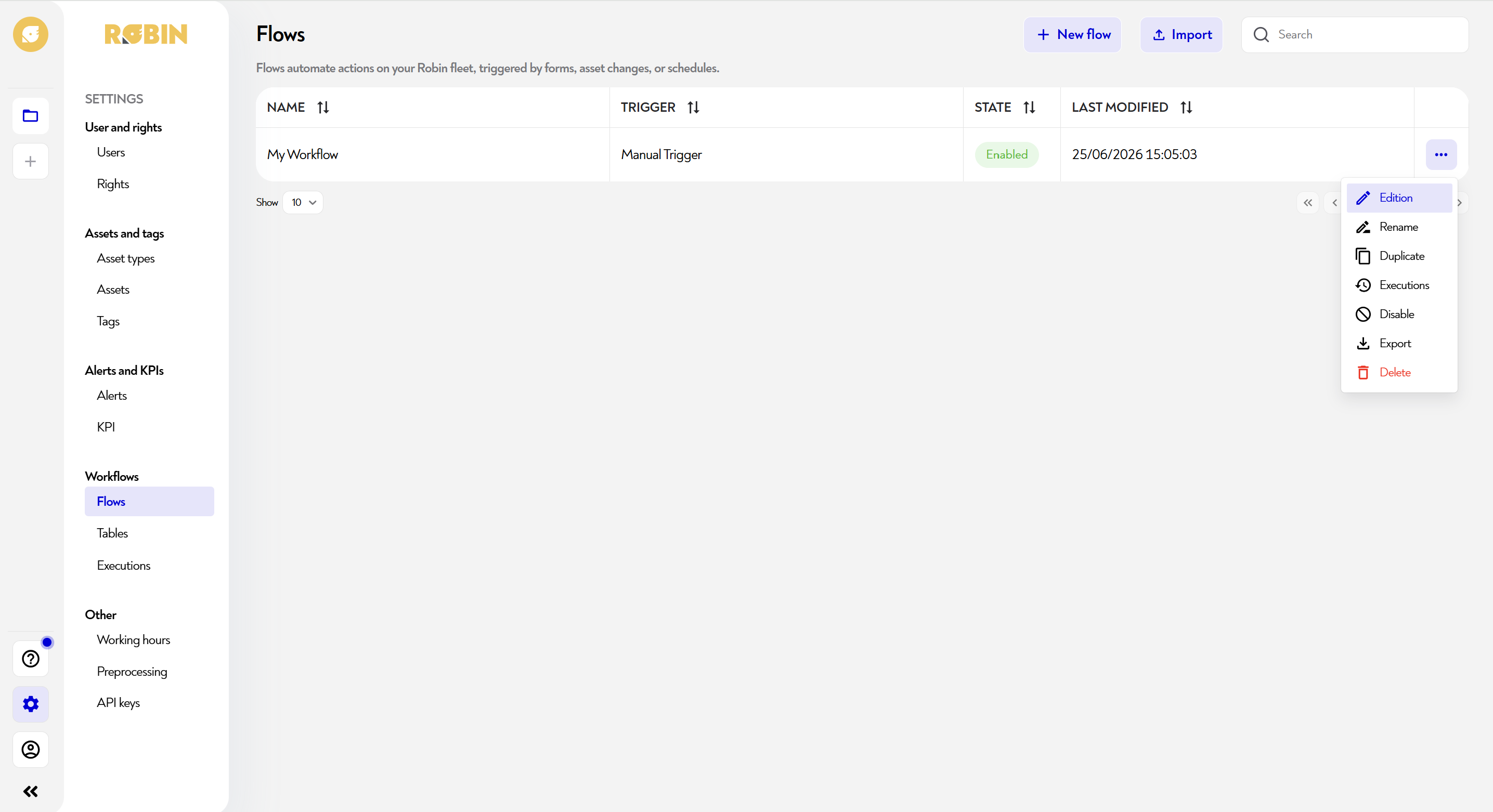Viewport: 1493px width, 812px height.
Task: Open the help question mark icon
Action: (30, 659)
